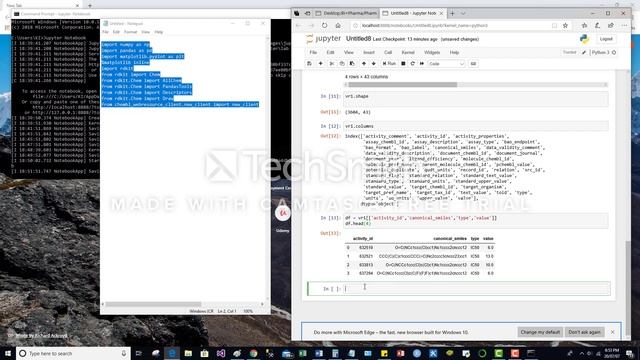This screenshot has width=640, height=360.
Task: Click the Untitled8 notebook title to rename
Action: pyautogui.click(x=358, y=39)
